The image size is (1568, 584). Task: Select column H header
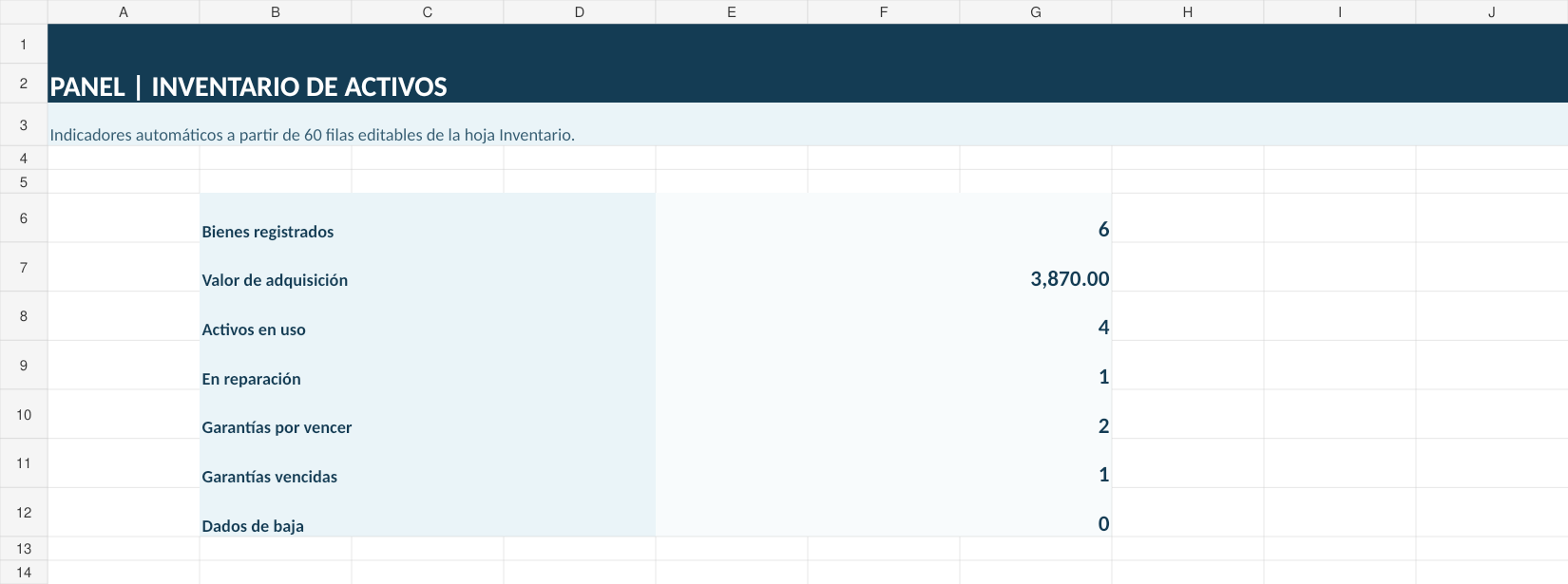pos(1188,12)
